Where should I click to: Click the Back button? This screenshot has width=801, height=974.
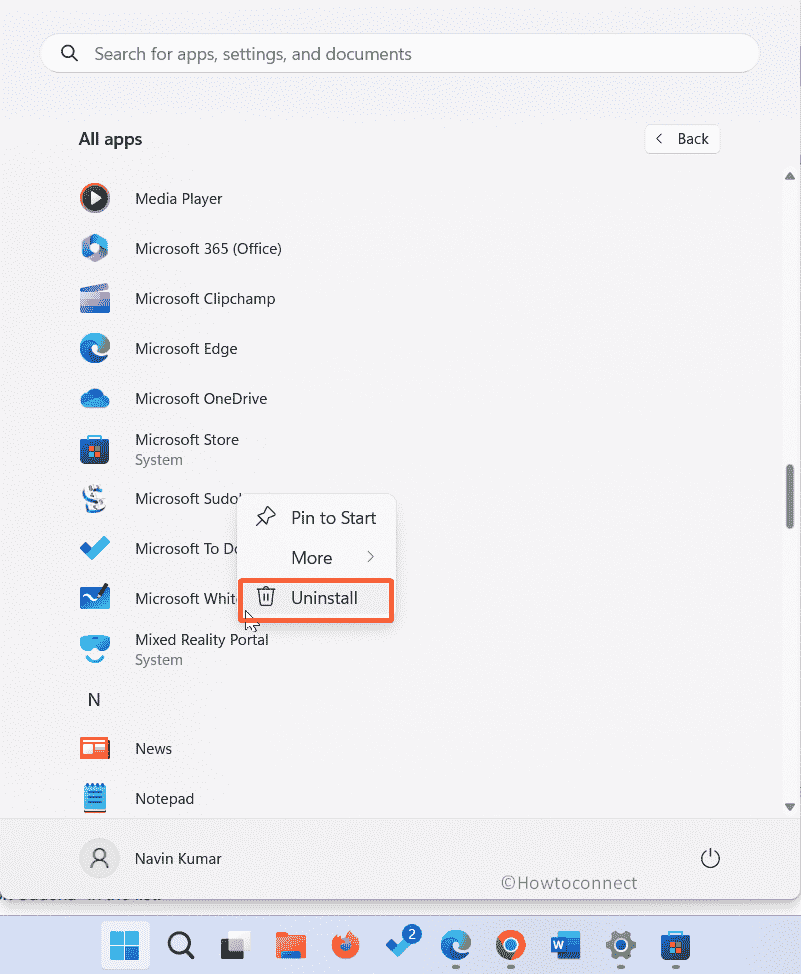coord(682,139)
